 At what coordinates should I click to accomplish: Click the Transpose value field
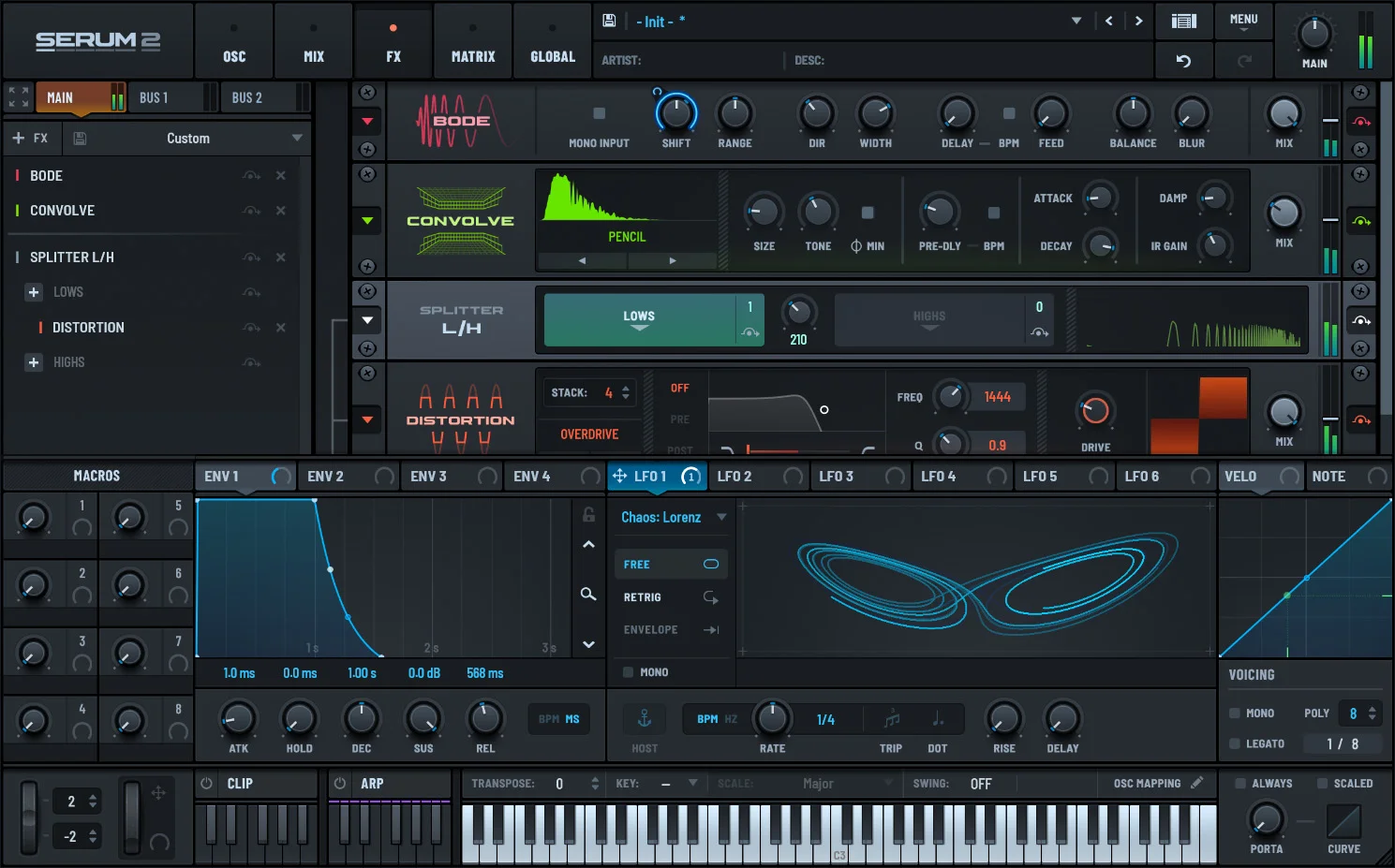(x=559, y=784)
